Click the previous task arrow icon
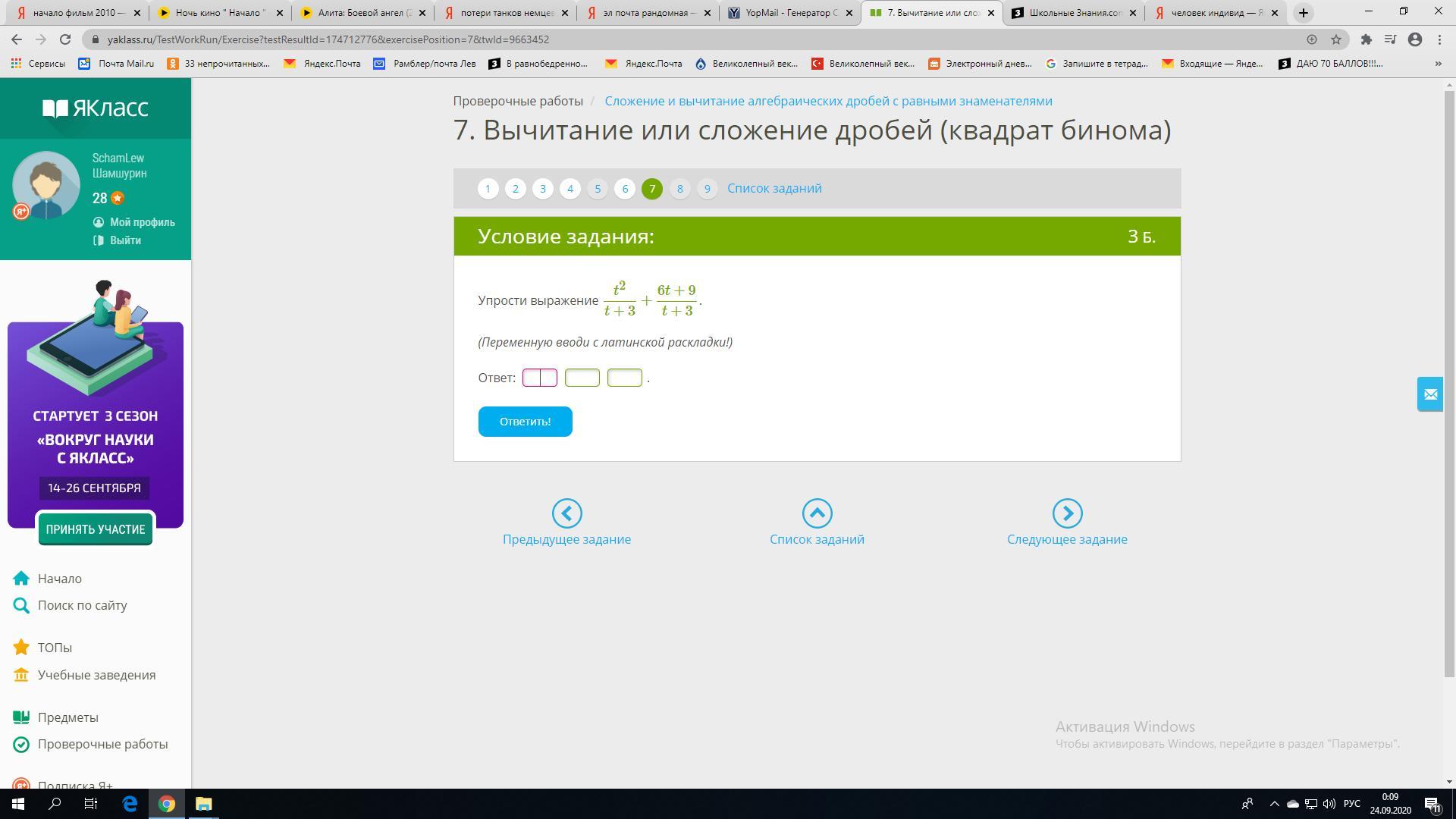 coord(566,513)
